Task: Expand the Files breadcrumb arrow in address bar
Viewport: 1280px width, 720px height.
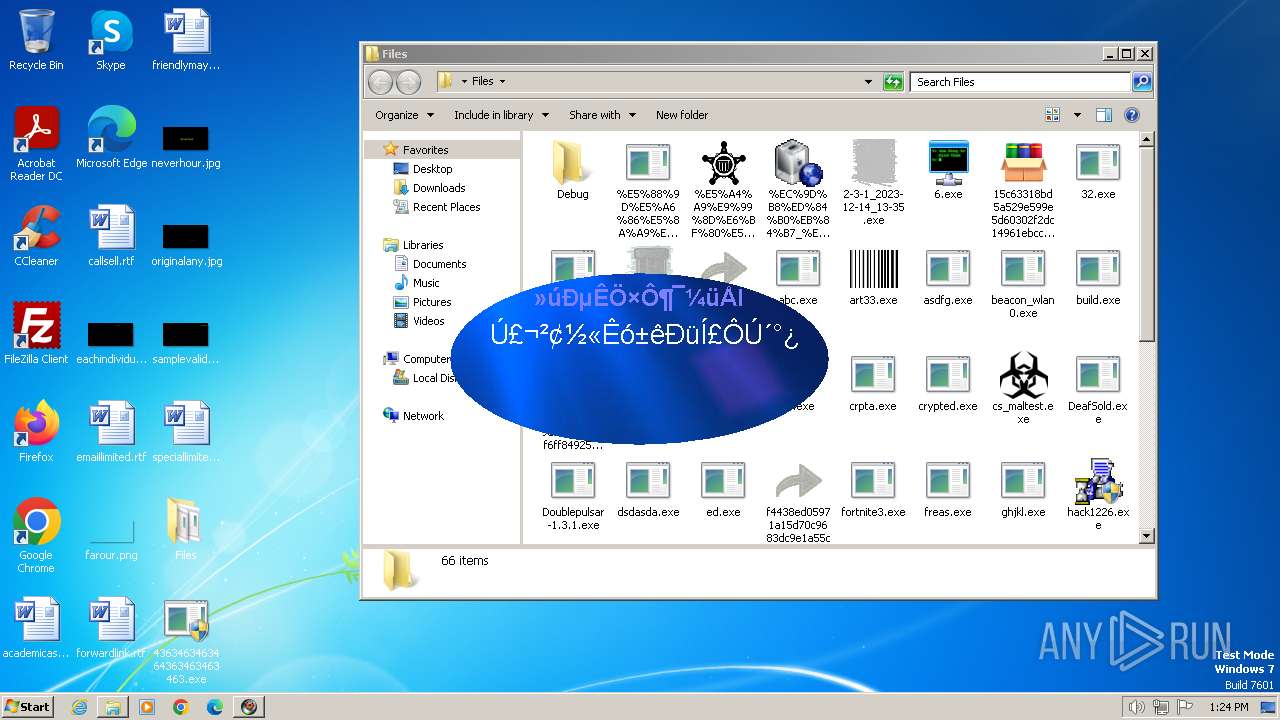Action: (x=502, y=81)
